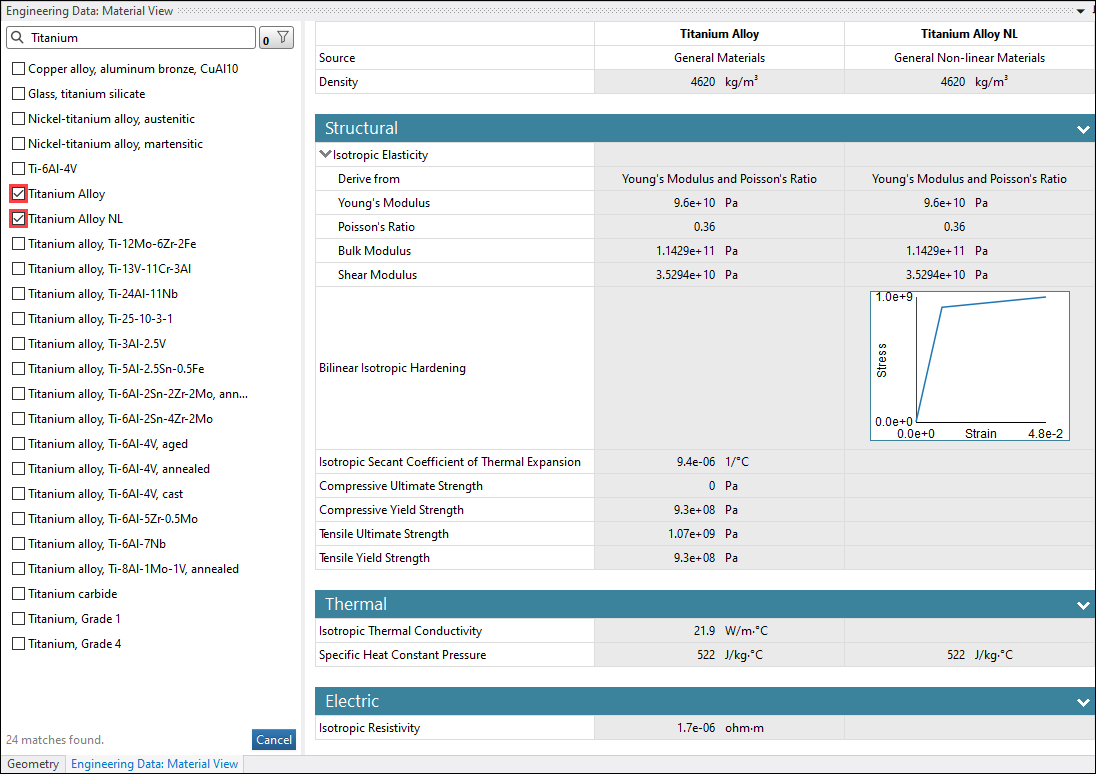This screenshot has width=1096, height=774.
Task: Enable the Titanium, Grade 4 checkbox
Action: 19,644
